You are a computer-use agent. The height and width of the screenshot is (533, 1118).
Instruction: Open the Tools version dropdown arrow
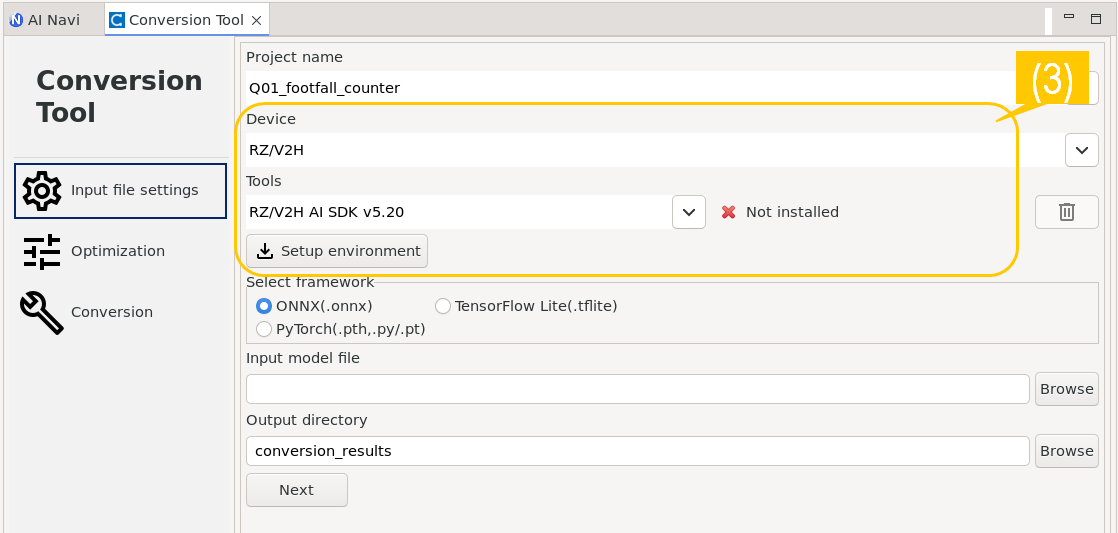tap(688, 212)
